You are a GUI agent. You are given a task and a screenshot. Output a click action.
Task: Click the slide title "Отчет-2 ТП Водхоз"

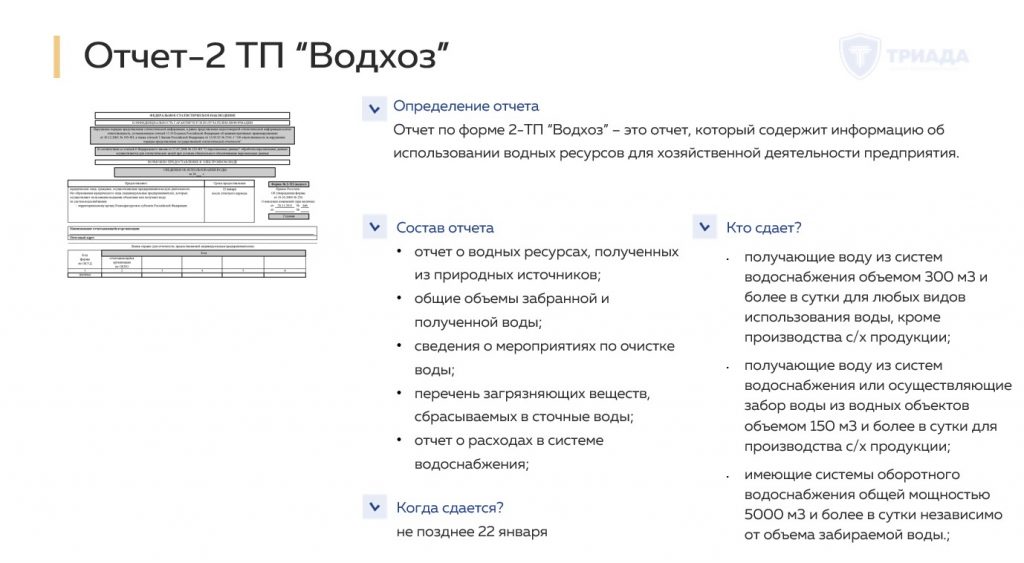(266, 56)
